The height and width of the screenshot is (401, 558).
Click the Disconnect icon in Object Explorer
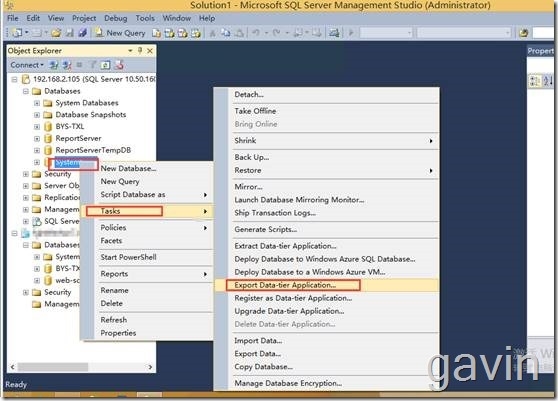pyautogui.click(x=67, y=65)
